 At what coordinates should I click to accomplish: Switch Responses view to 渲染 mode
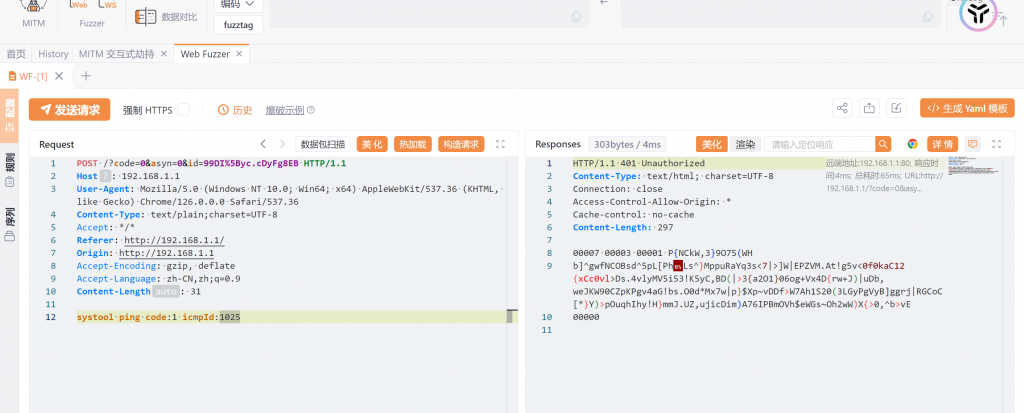745,144
